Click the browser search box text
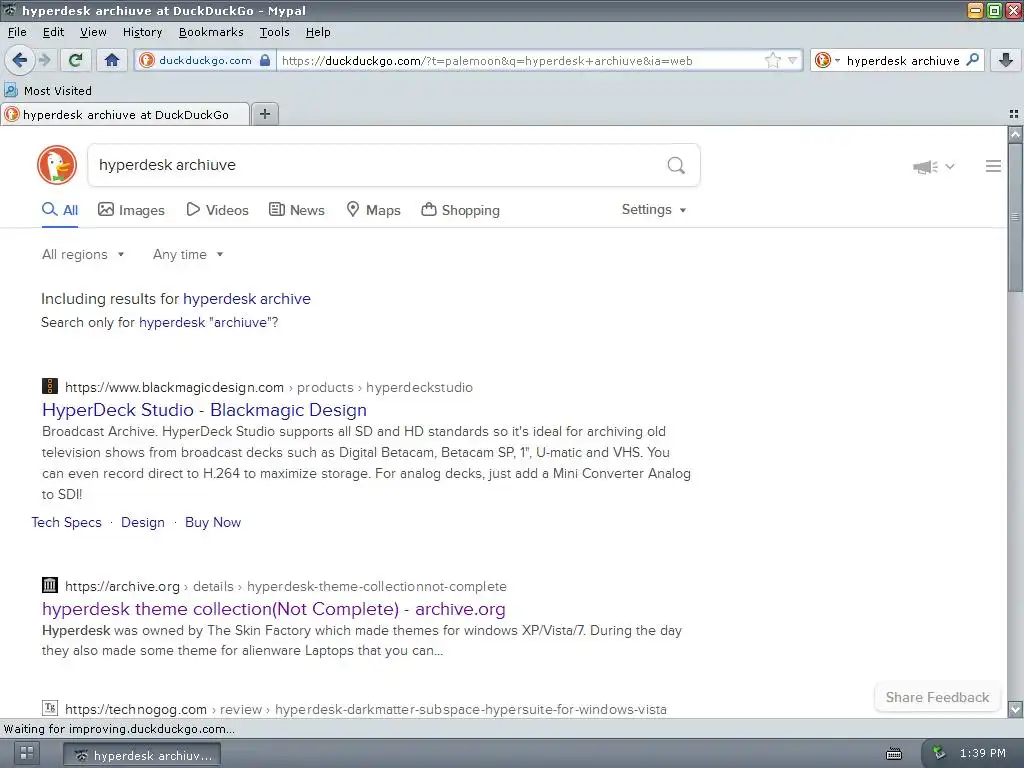This screenshot has height=768, width=1024. pos(903,60)
